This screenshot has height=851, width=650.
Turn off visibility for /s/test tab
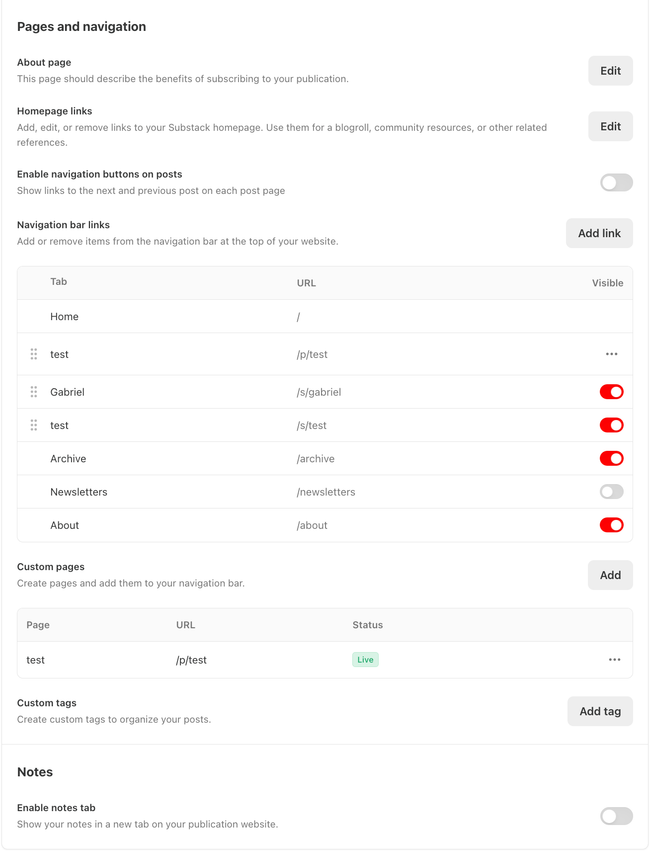point(611,425)
